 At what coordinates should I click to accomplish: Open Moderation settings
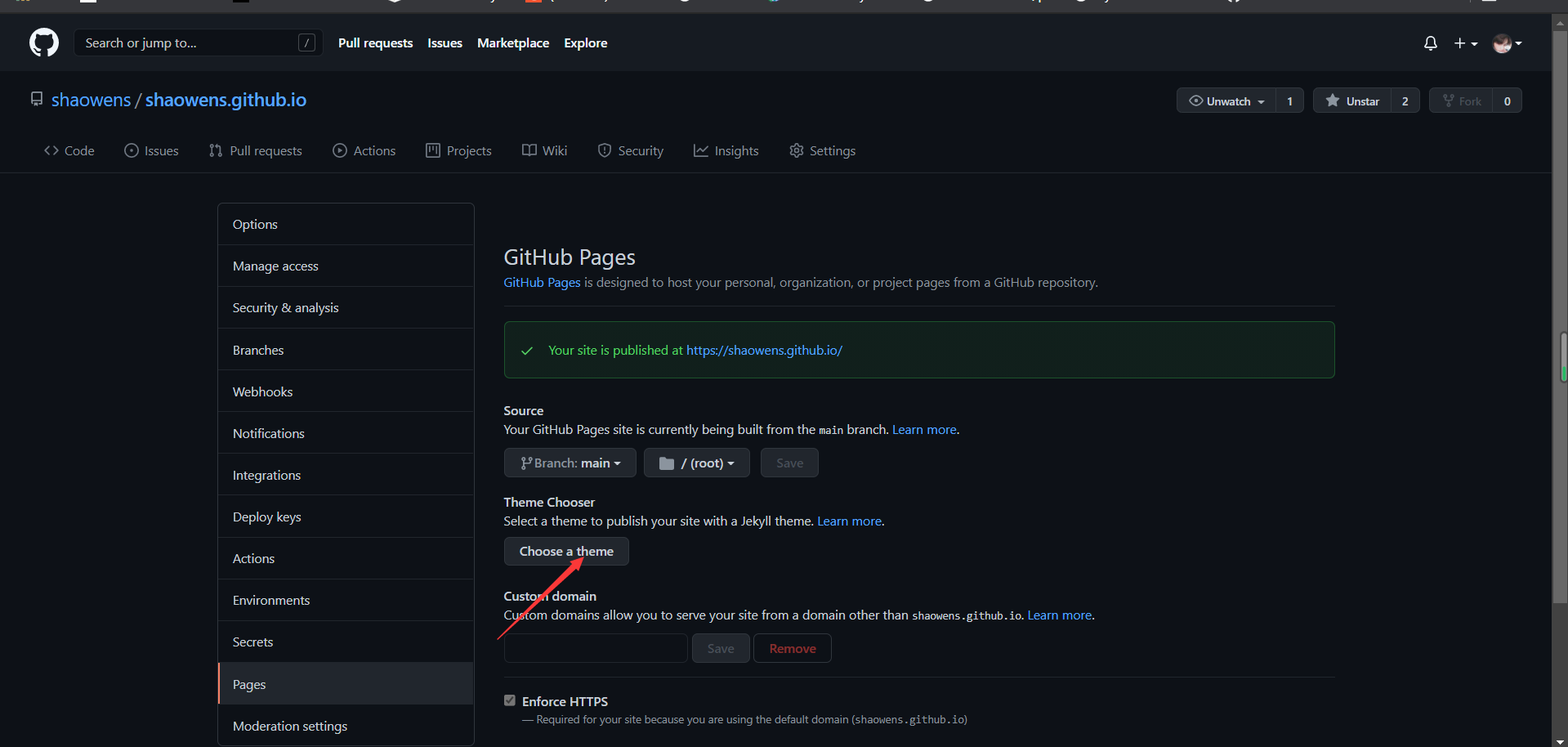pyautogui.click(x=346, y=726)
